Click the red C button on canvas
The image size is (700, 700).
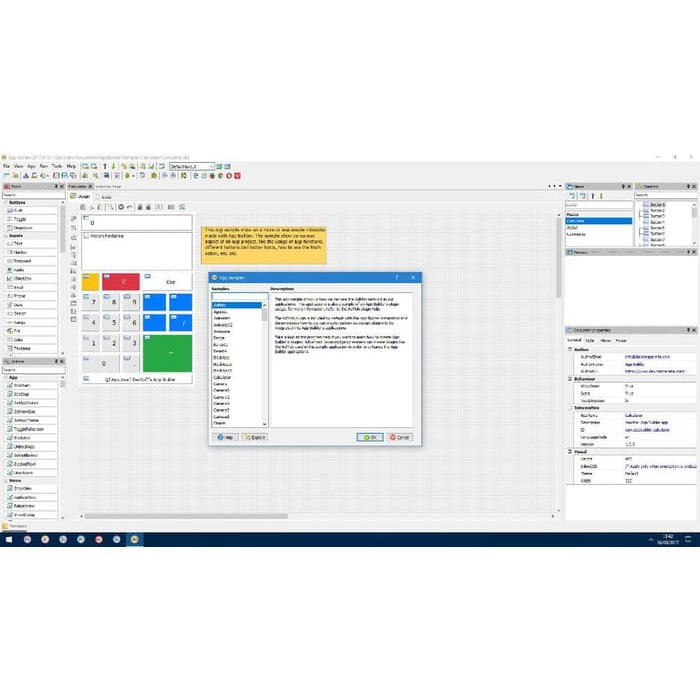click(x=121, y=282)
